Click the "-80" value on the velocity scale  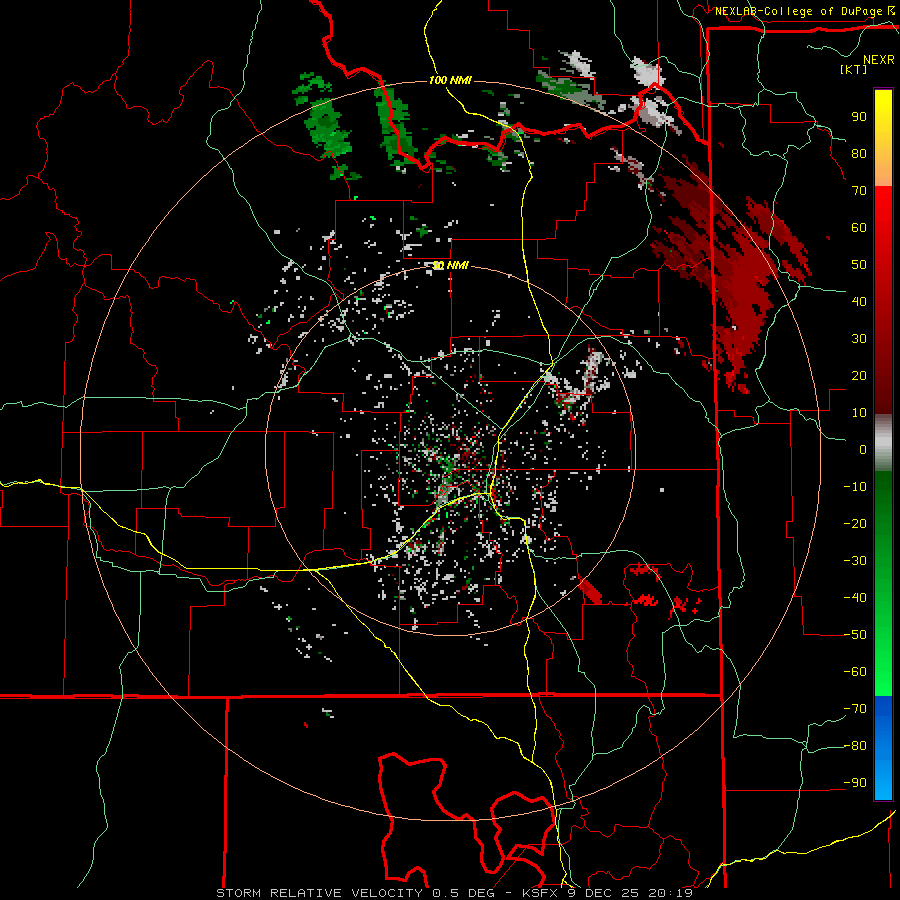tap(855, 746)
